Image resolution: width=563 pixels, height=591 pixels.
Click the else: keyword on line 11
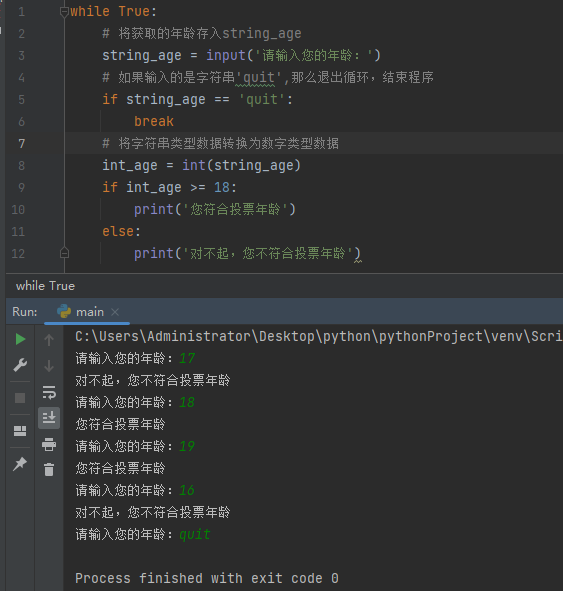121,231
